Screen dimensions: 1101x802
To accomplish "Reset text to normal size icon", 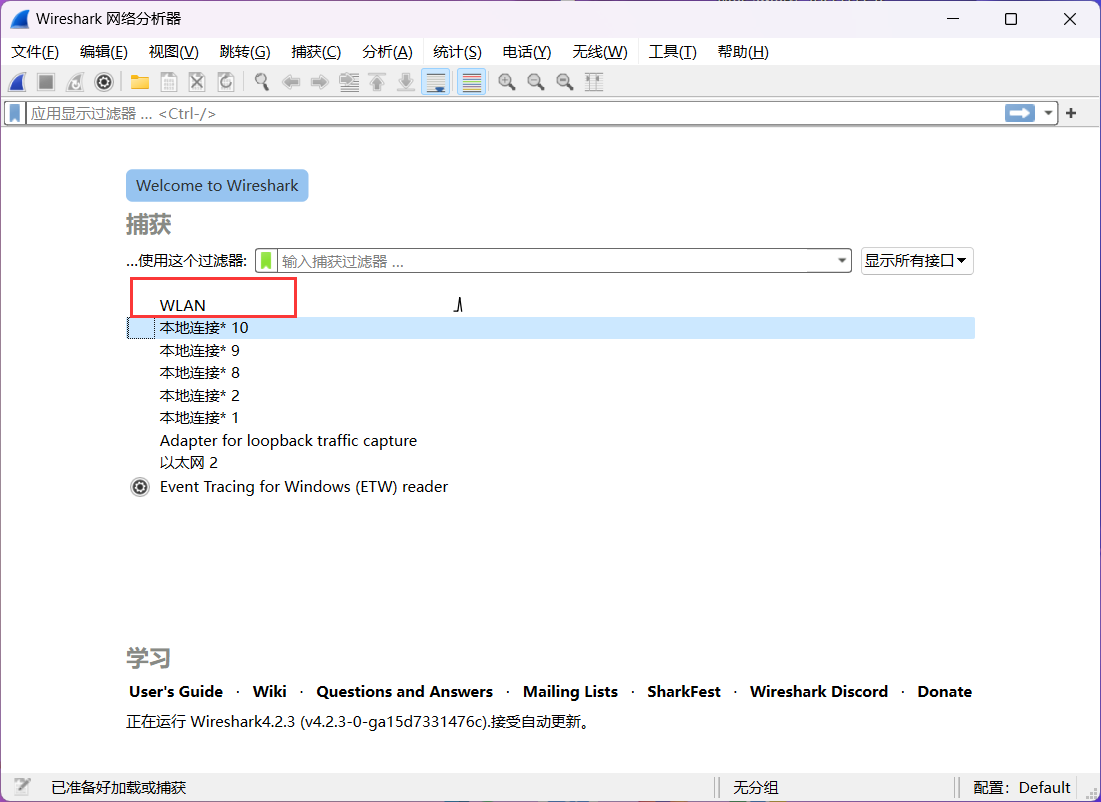I will (x=565, y=82).
